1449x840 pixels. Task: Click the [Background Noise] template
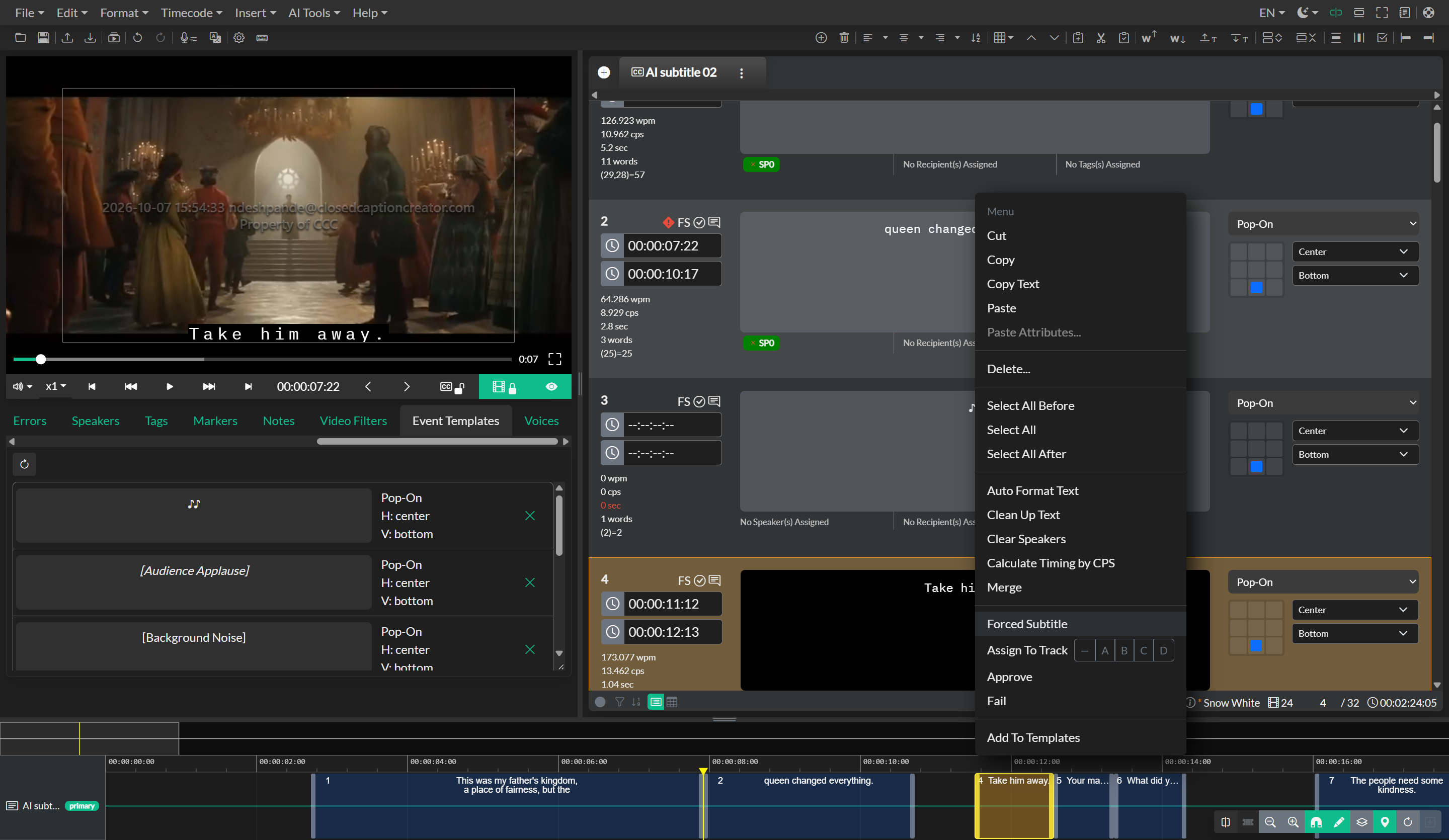(x=194, y=646)
